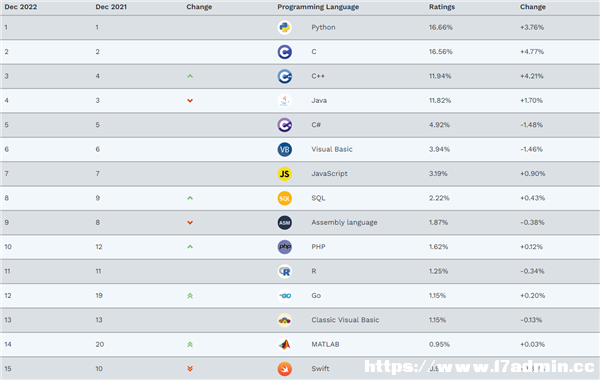Open the Assembly language entry

point(344,222)
